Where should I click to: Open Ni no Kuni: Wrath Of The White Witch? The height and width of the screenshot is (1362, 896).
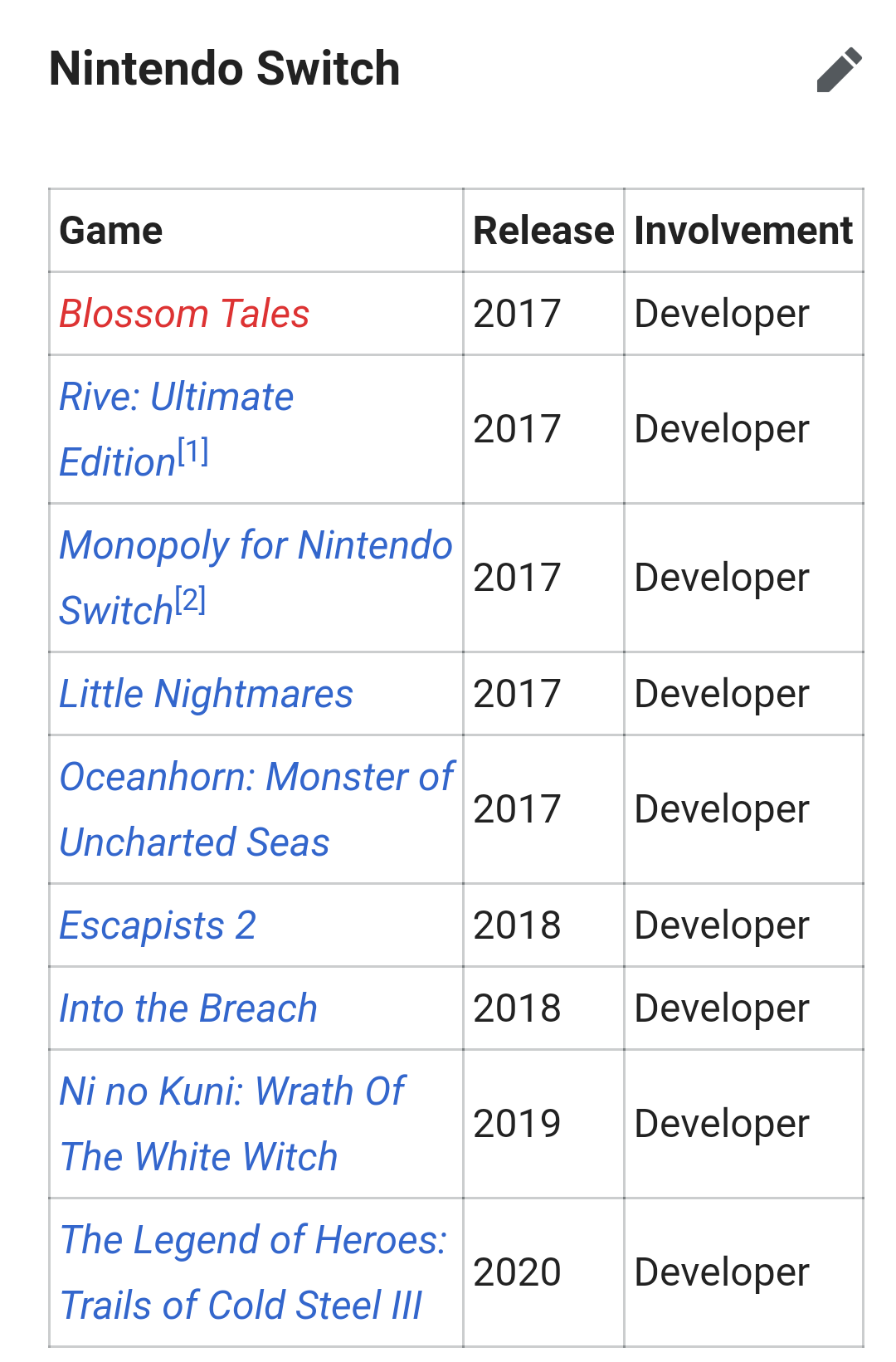click(232, 1124)
